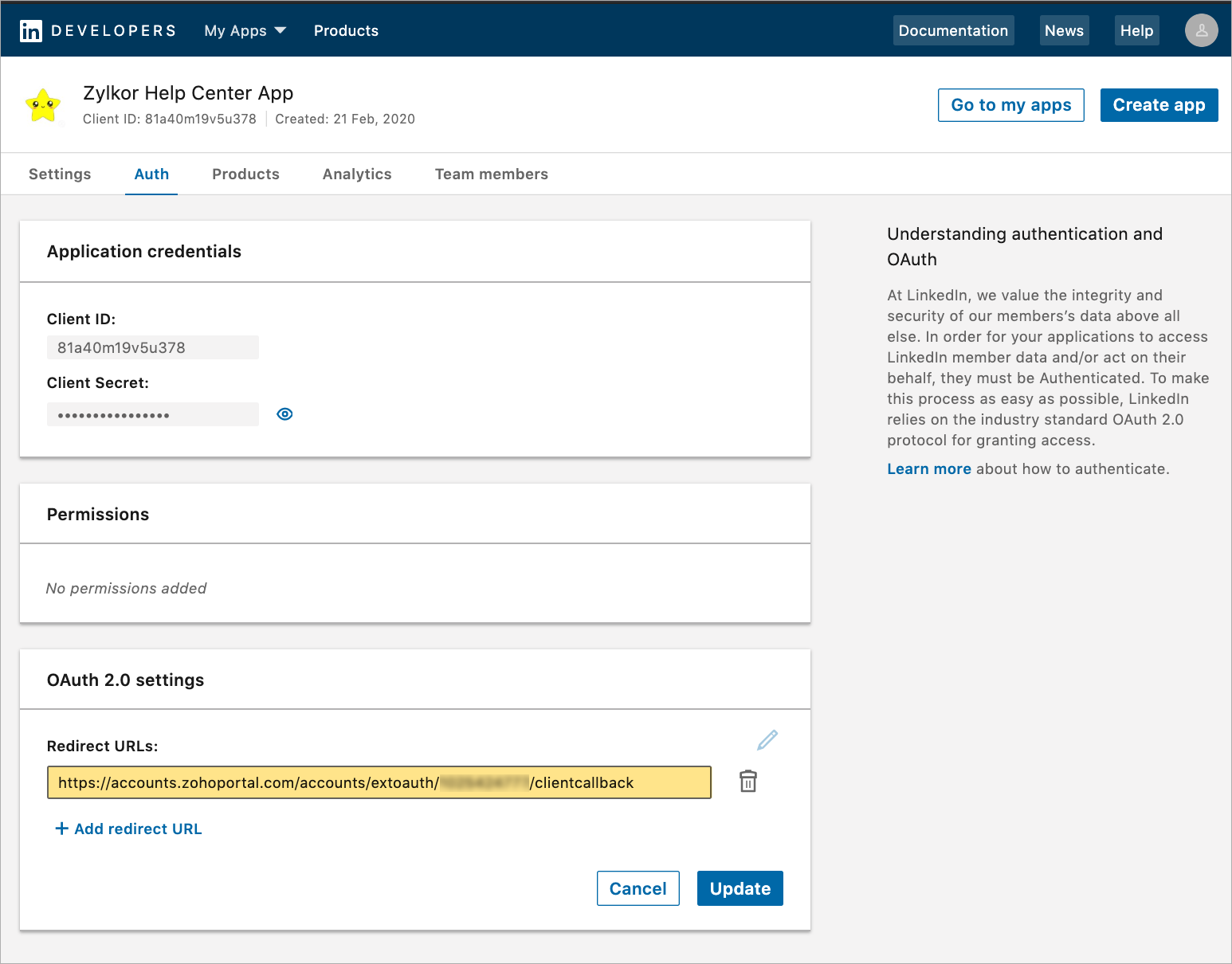Open the Team members tab
The height and width of the screenshot is (964, 1232).
(x=491, y=174)
